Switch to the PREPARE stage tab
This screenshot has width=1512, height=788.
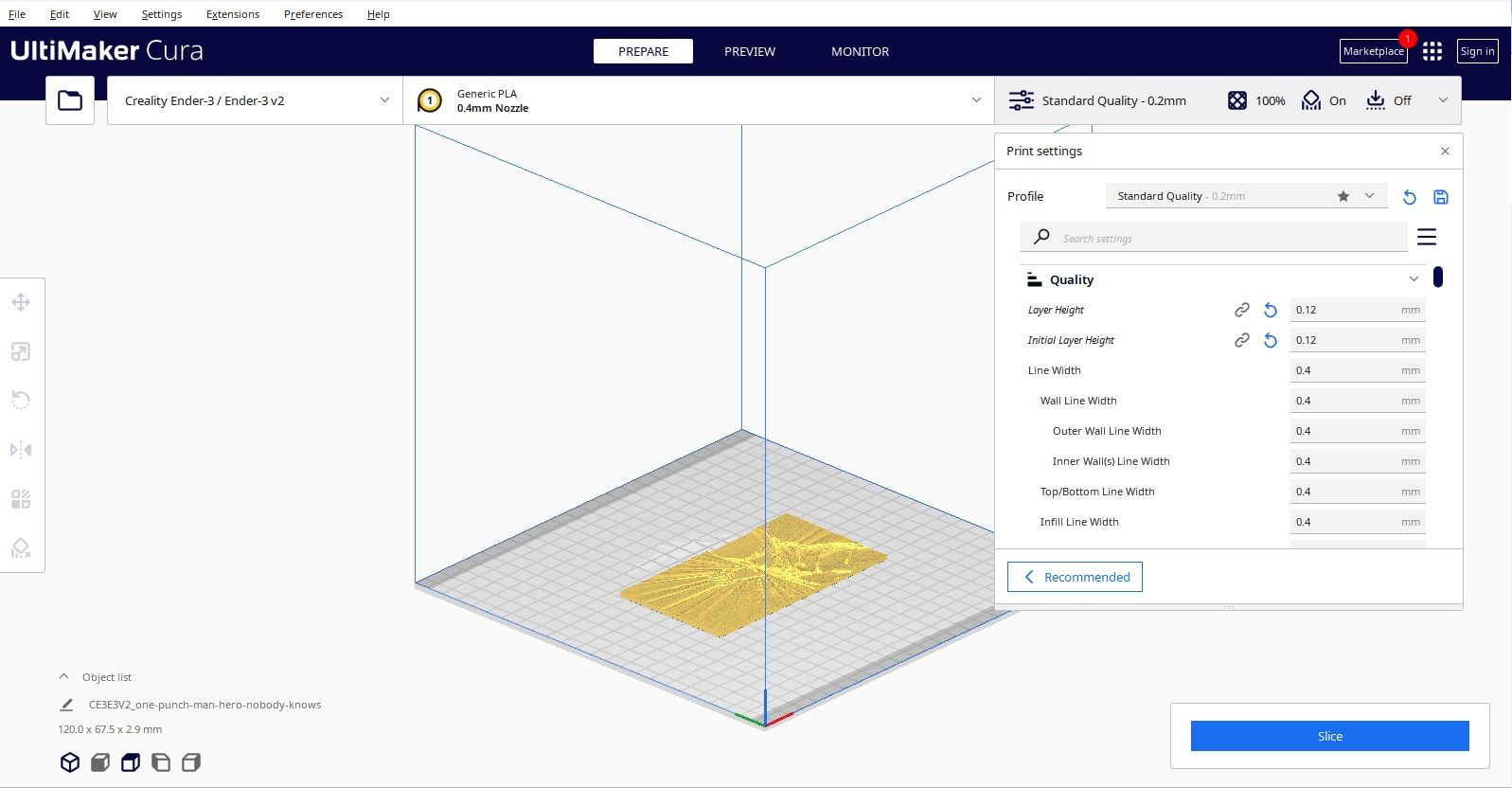tap(643, 51)
